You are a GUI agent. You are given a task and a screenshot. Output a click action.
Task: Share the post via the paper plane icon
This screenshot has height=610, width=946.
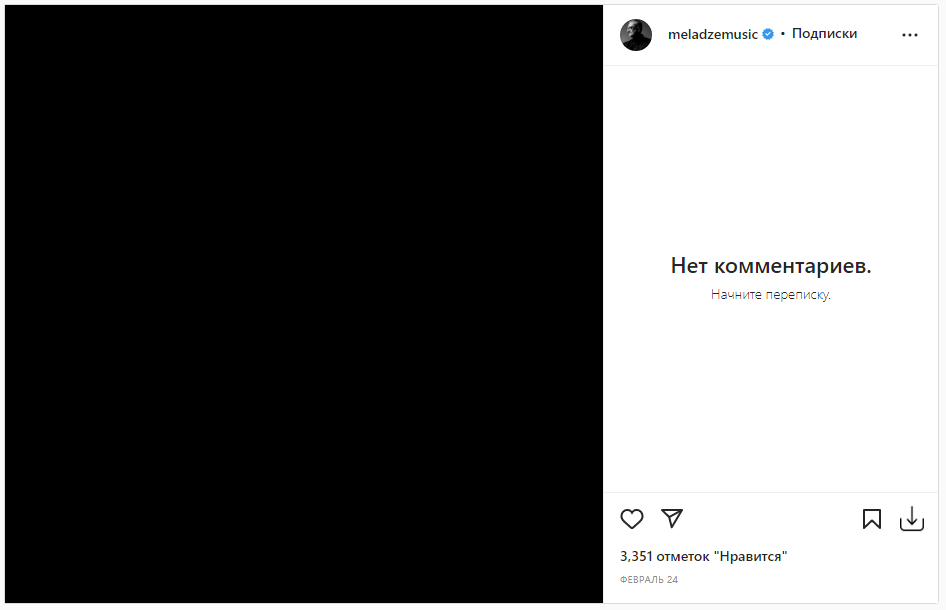point(673,519)
